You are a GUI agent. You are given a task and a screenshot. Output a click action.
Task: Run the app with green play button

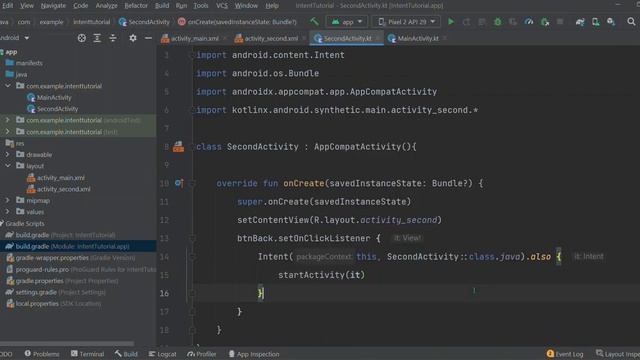451,22
